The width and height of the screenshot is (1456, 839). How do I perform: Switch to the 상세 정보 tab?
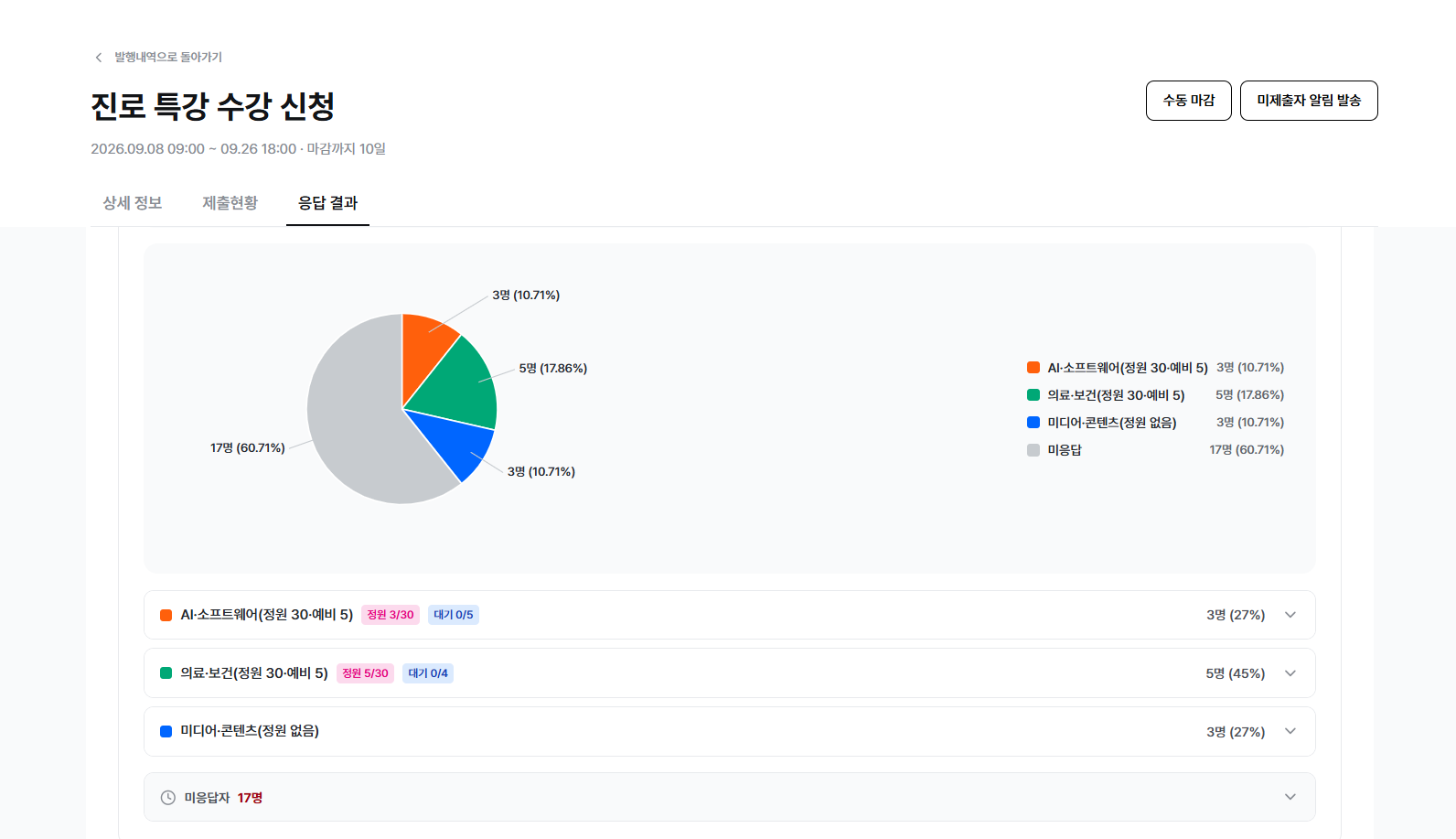pos(133,203)
